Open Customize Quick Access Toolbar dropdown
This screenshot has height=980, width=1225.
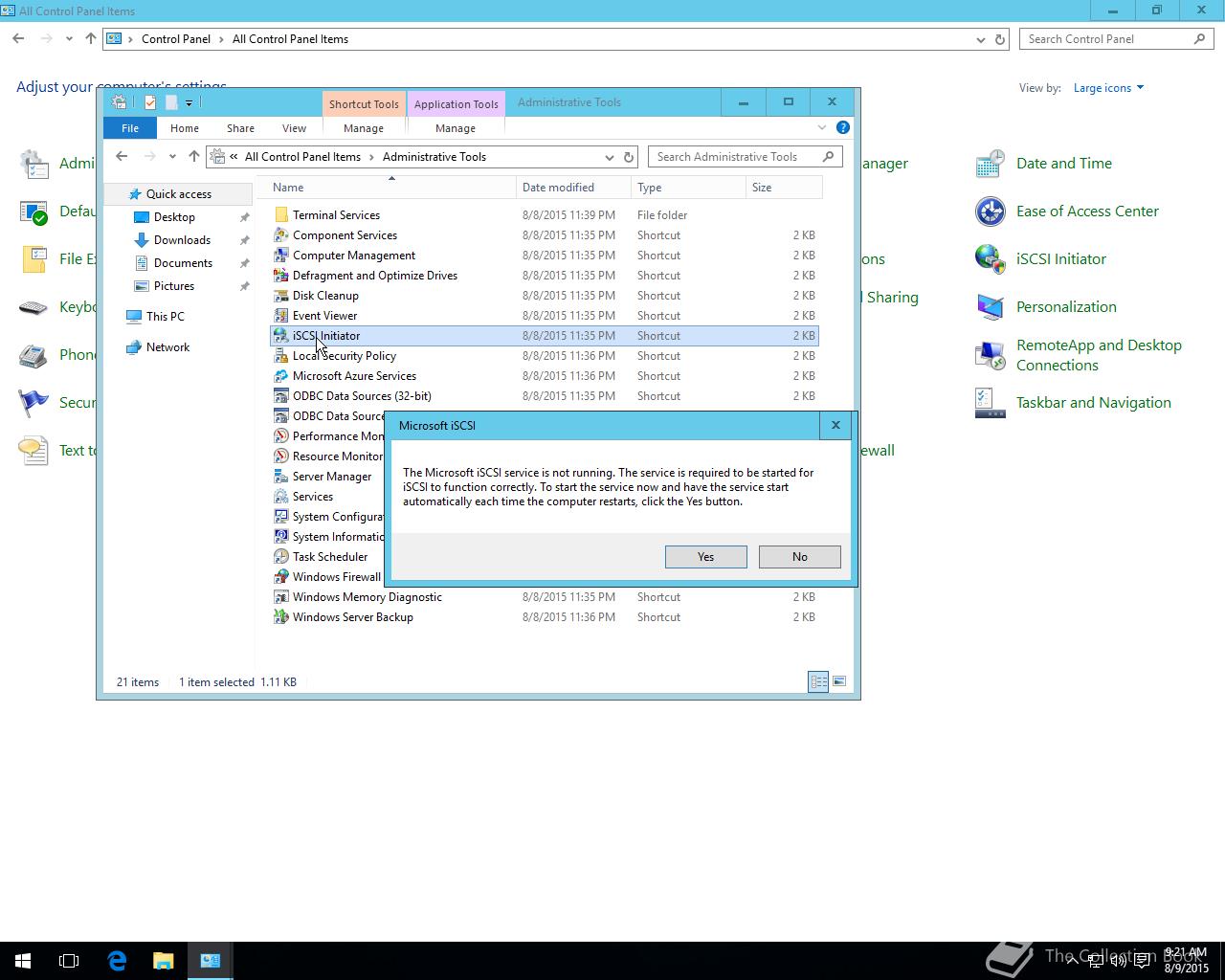[x=189, y=102]
